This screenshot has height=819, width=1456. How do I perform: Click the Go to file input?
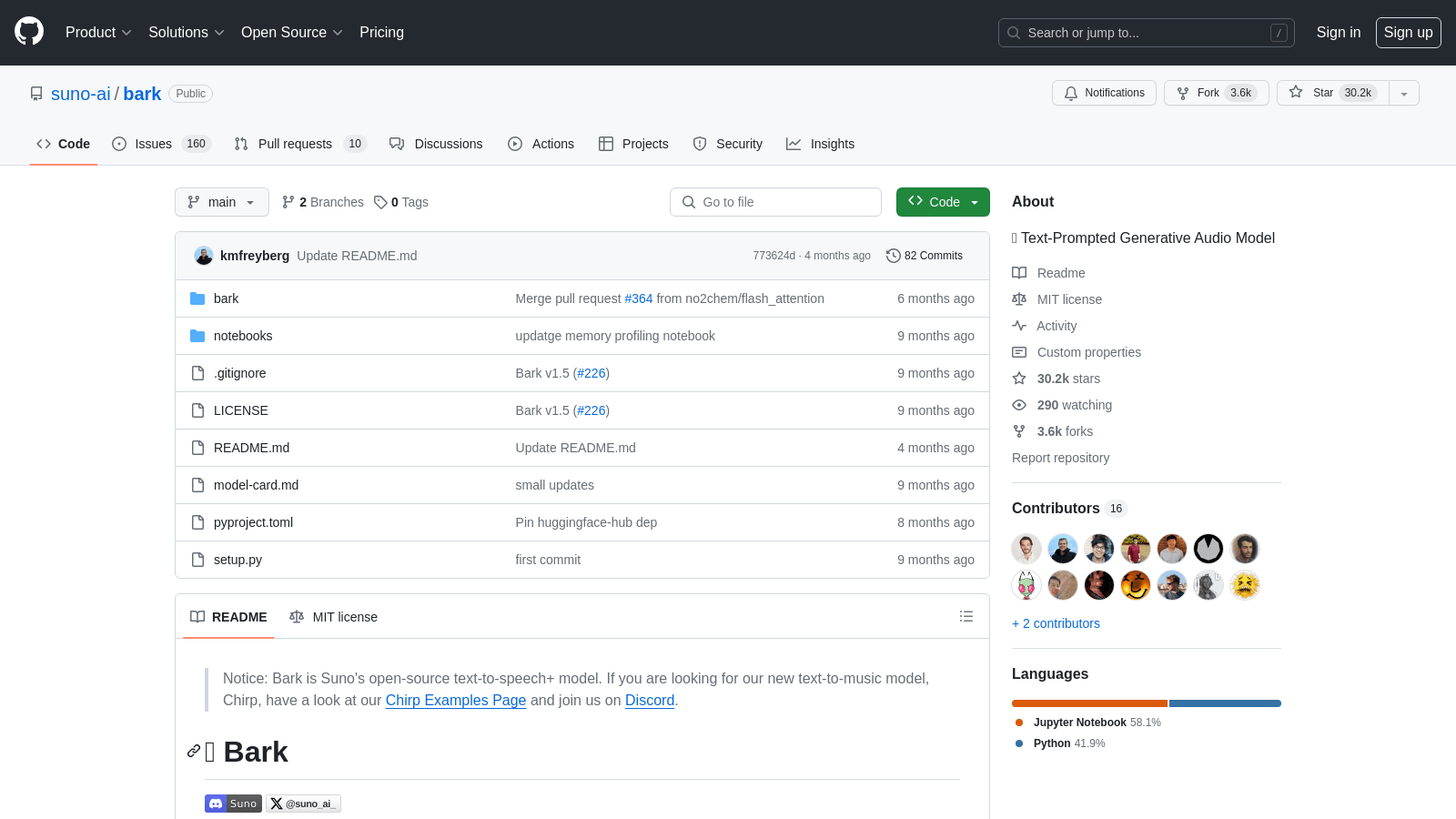pos(775,202)
